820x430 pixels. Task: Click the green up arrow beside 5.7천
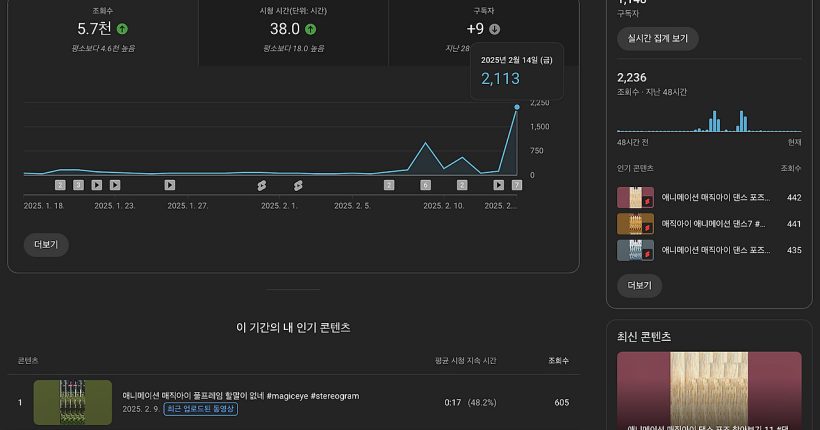tap(122, 29)
